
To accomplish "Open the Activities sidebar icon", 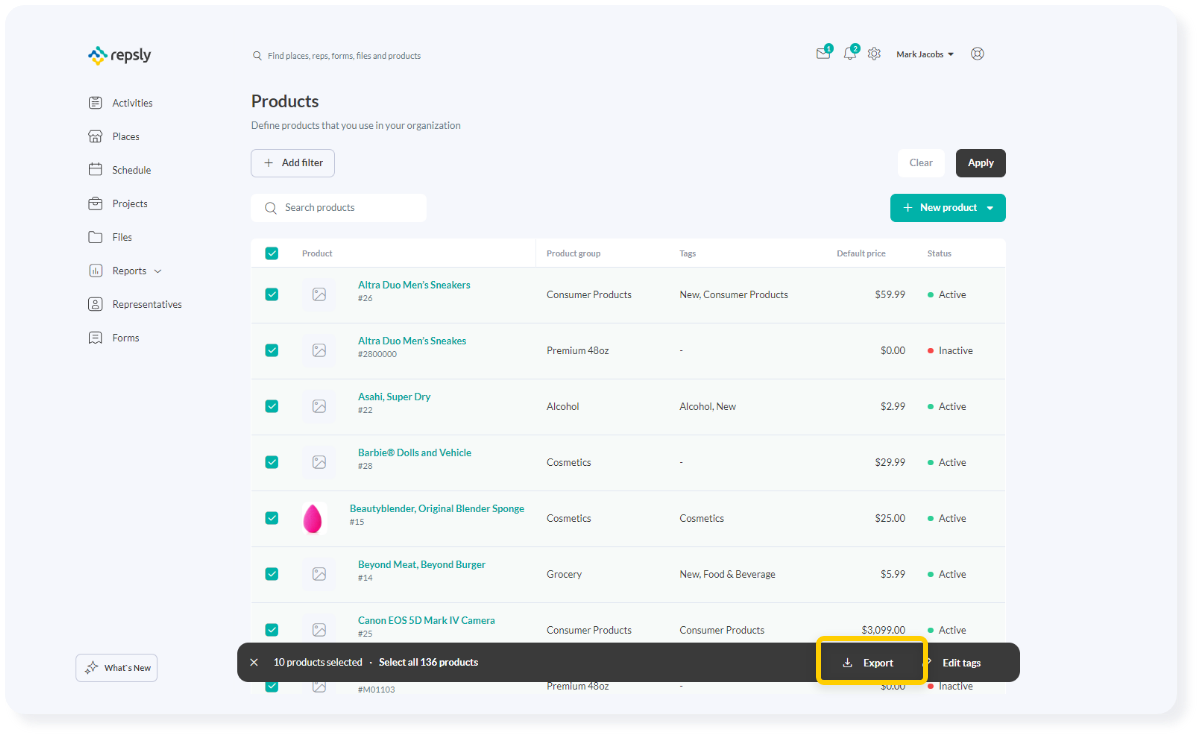I will (x=95, y=103).
